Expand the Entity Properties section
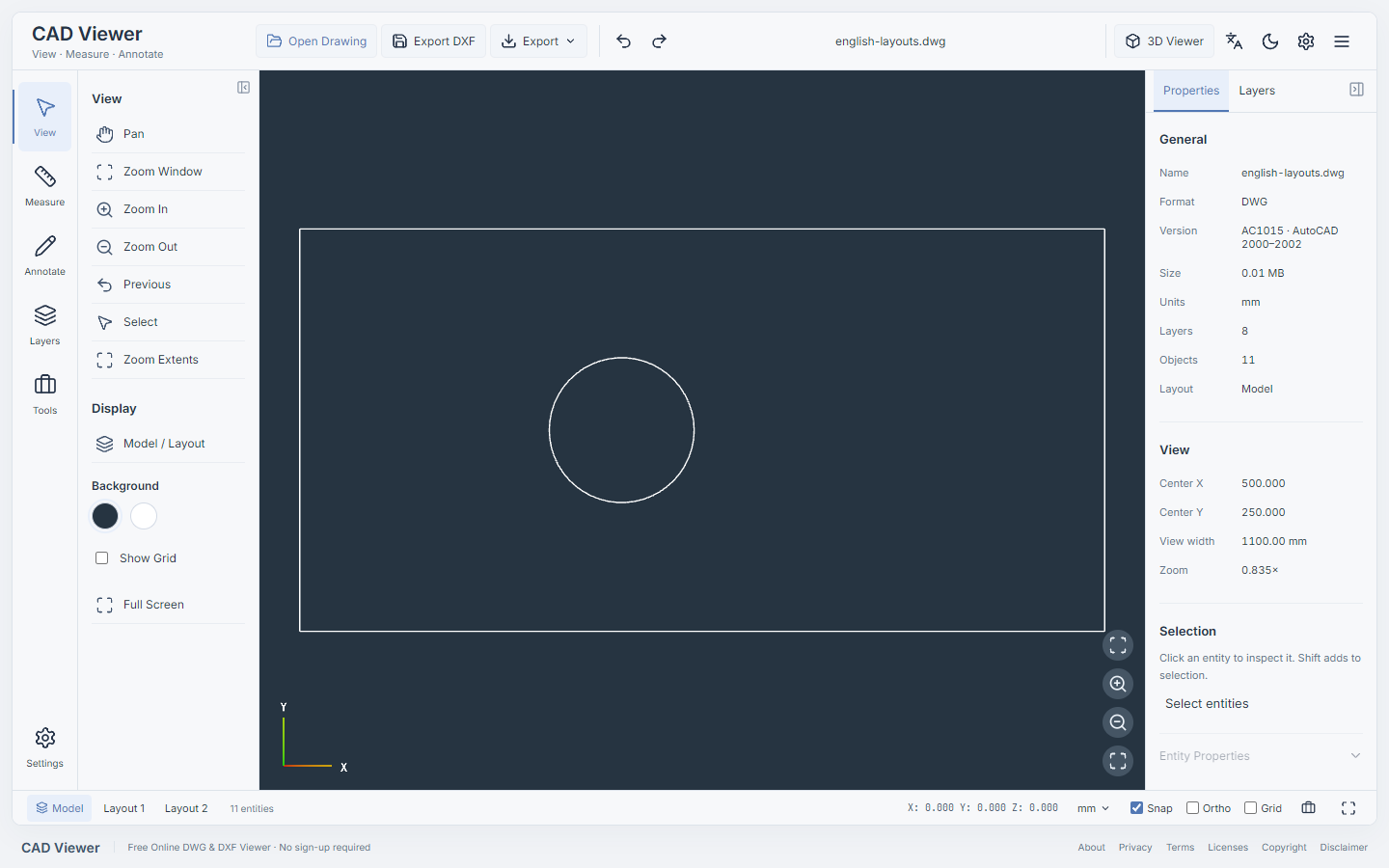The width and height of the screenshot is (1389, 868). point(1261,756)
